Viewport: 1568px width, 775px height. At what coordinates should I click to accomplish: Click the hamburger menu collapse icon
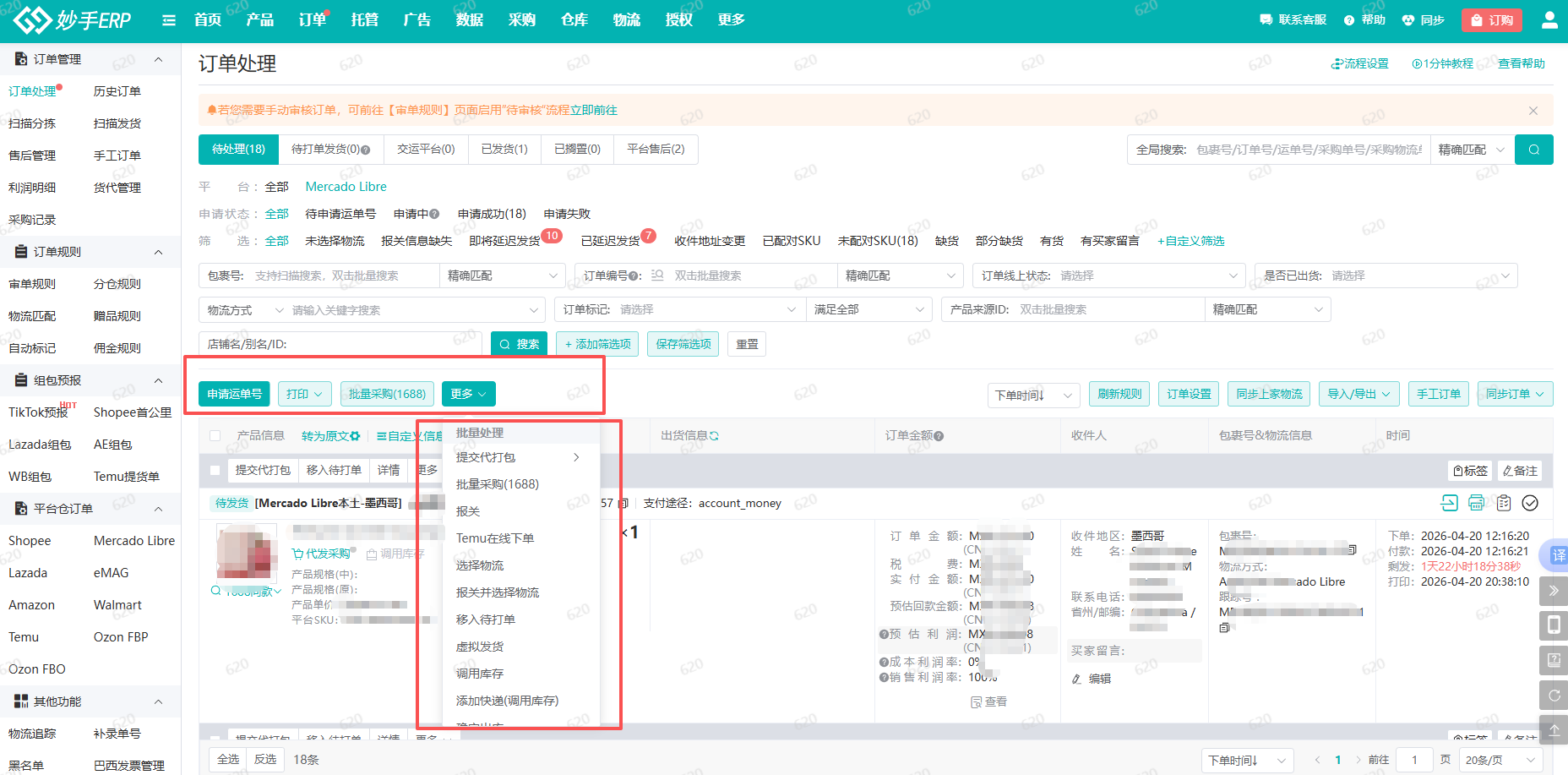coord(169,20)
